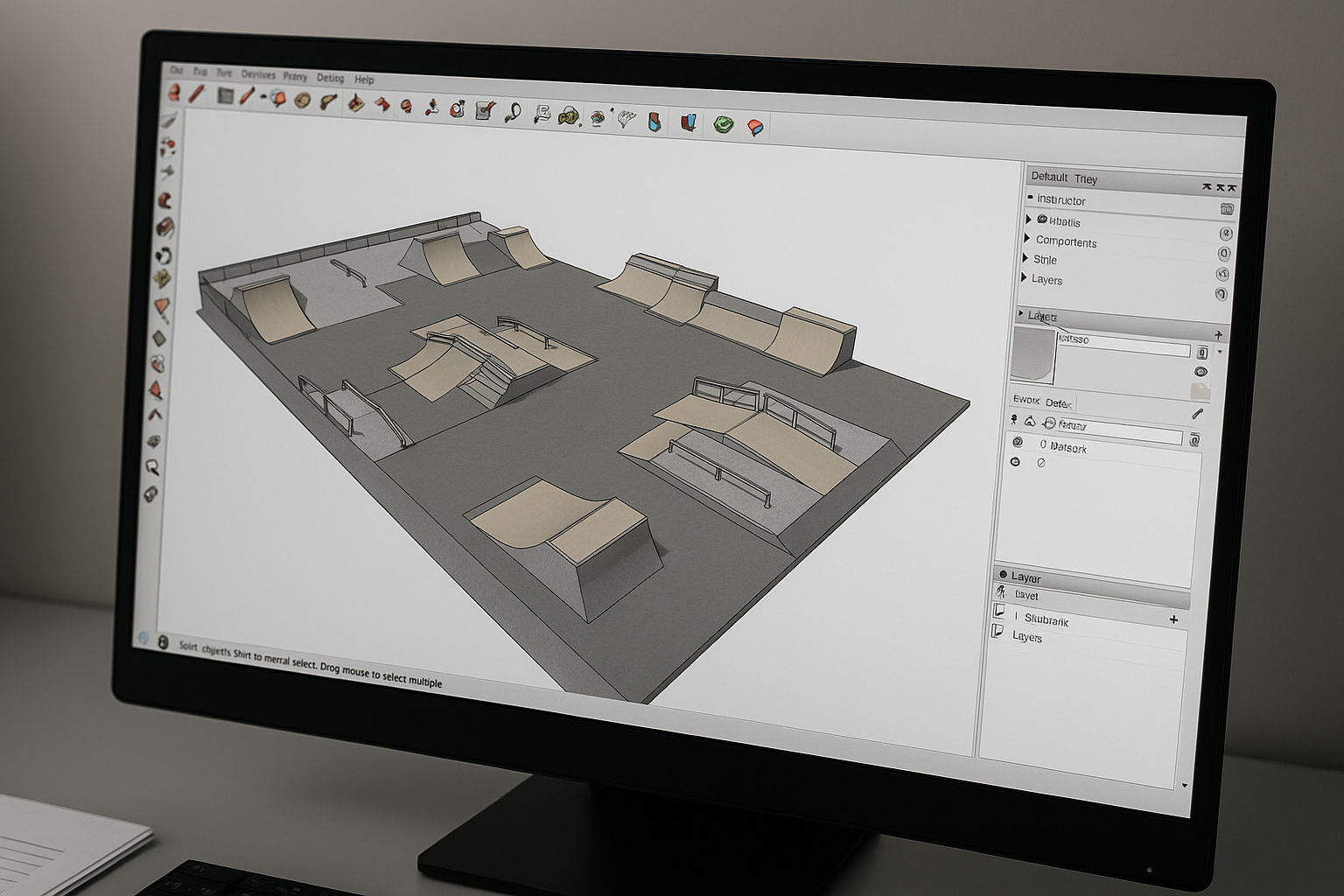Open the Help menu

click(364, 80)
